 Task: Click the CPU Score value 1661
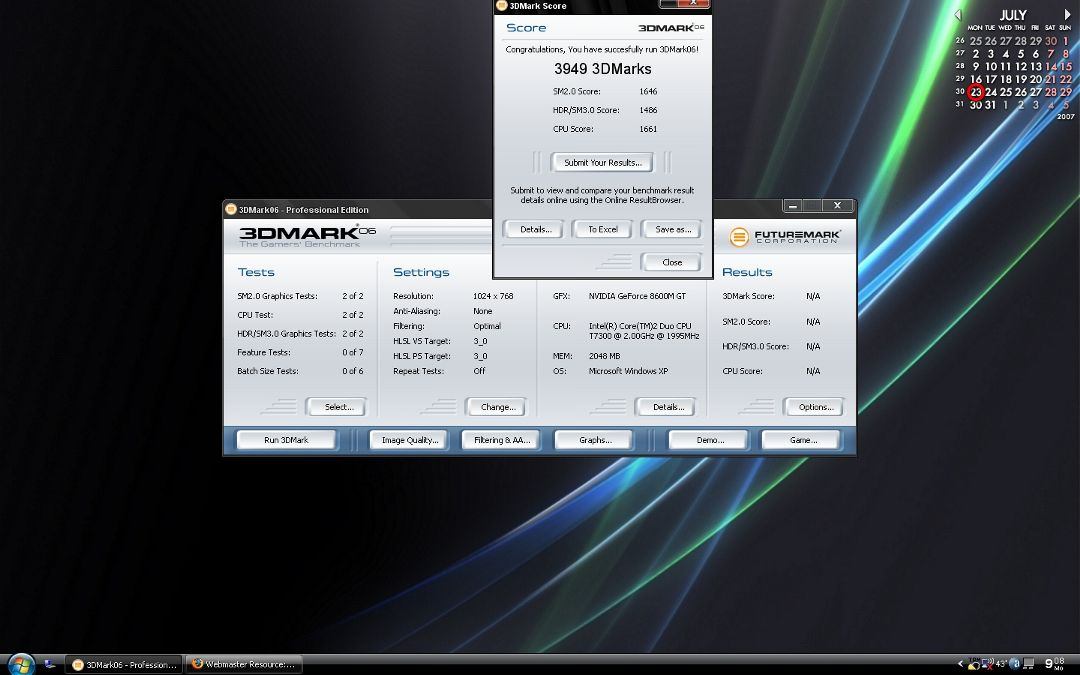648,129
